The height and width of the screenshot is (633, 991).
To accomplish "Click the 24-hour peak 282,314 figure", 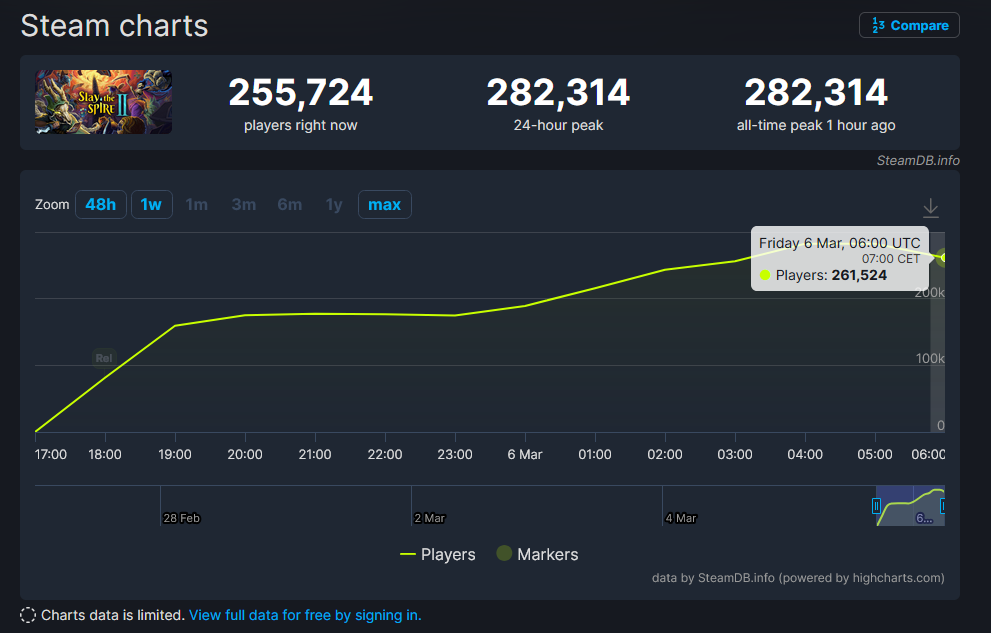I will (x=558, y=92).
